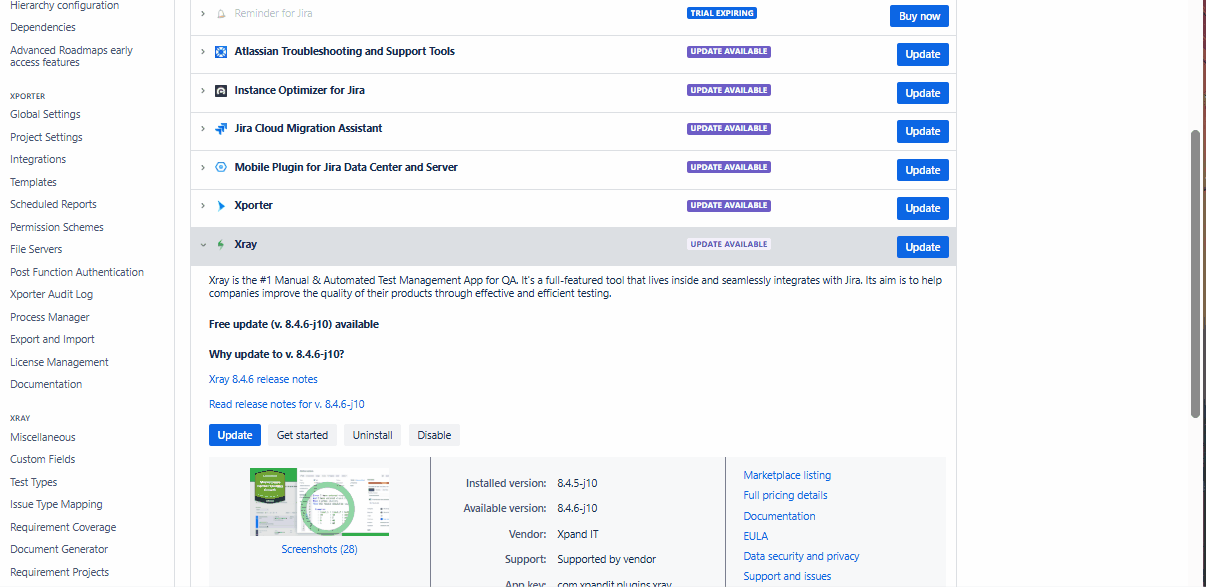Screen dimensions: 1206x587
Task: Uninstall the Xray app
Action: (x=373, y=435)
